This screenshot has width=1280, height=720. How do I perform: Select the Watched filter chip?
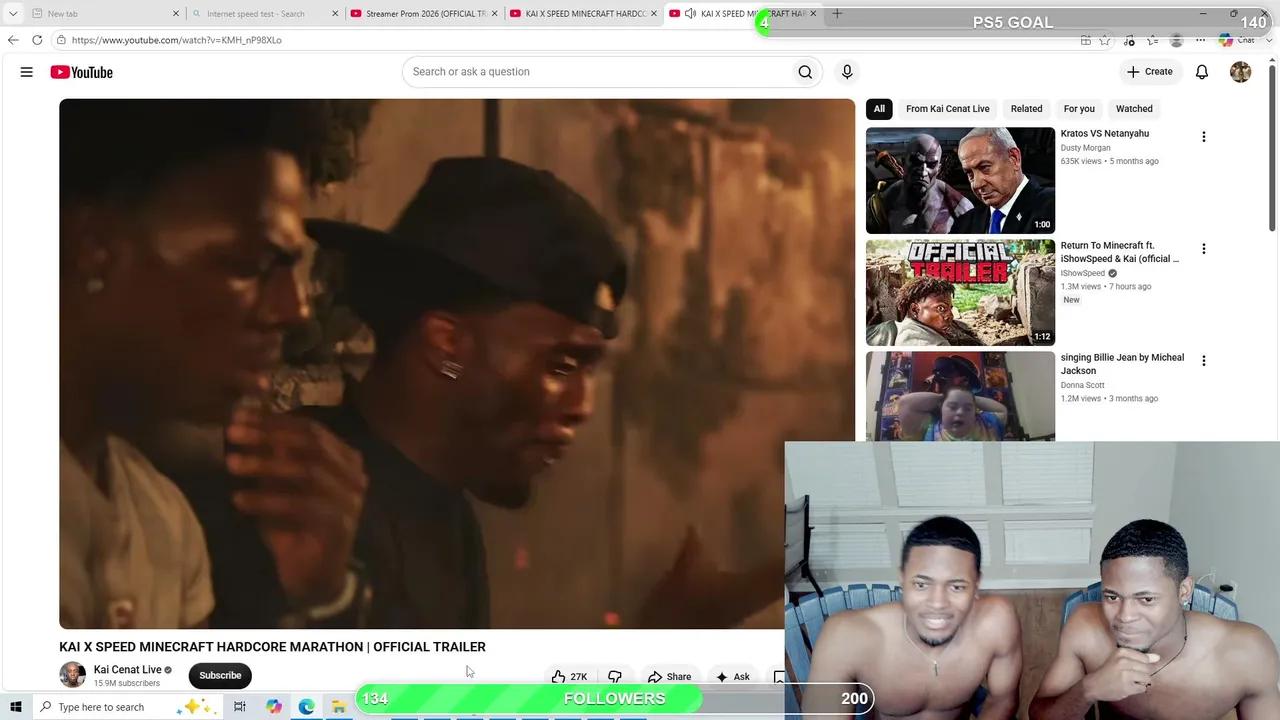tap(1134, 109)
